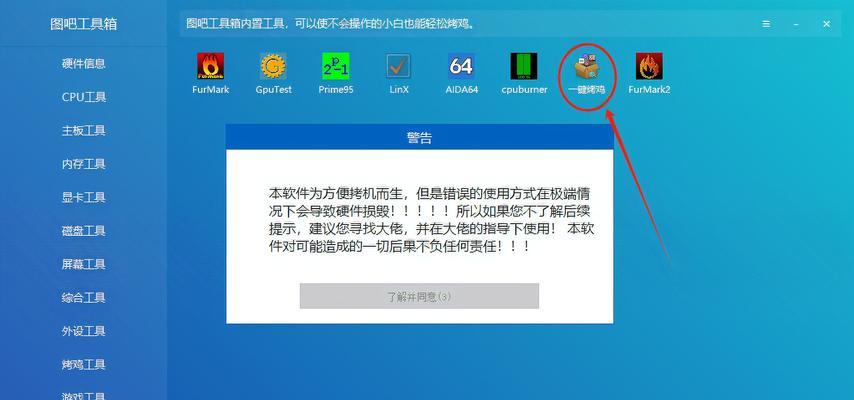854x400 pixels.
Task: Launch AIDA64 from the tool list
Action: pos(461,66)
